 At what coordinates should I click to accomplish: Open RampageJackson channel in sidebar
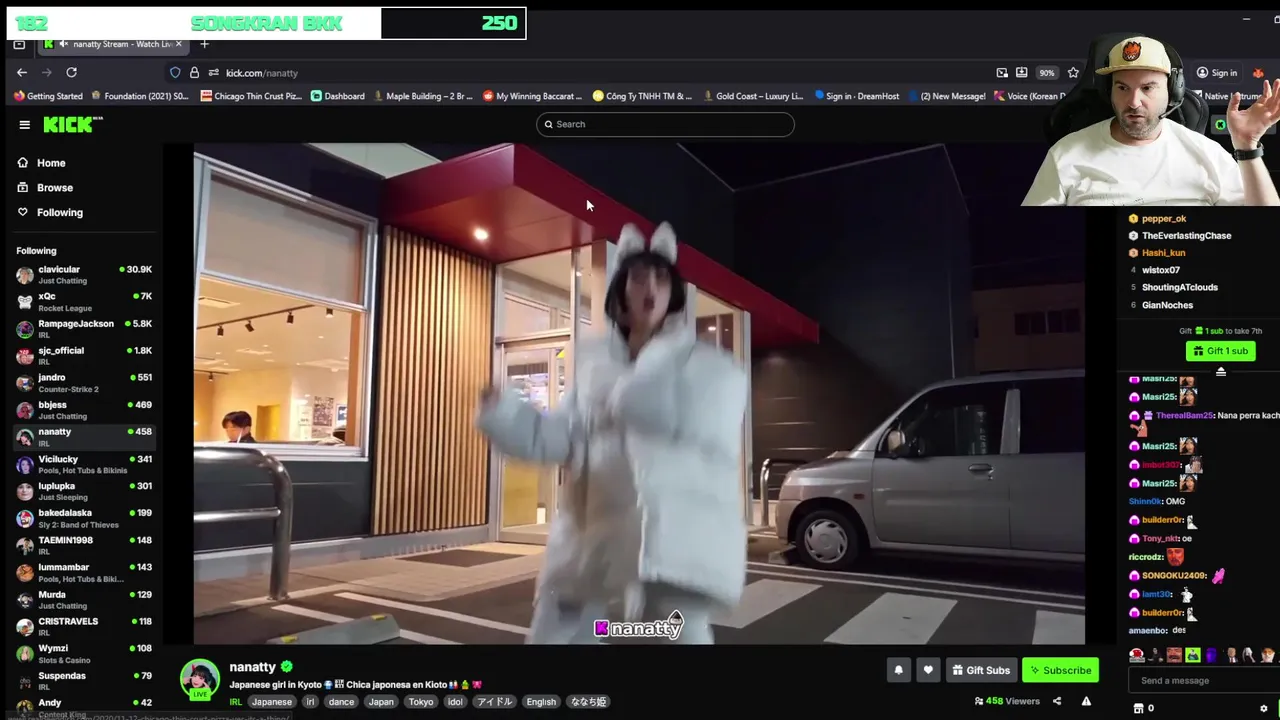(84, 328)
